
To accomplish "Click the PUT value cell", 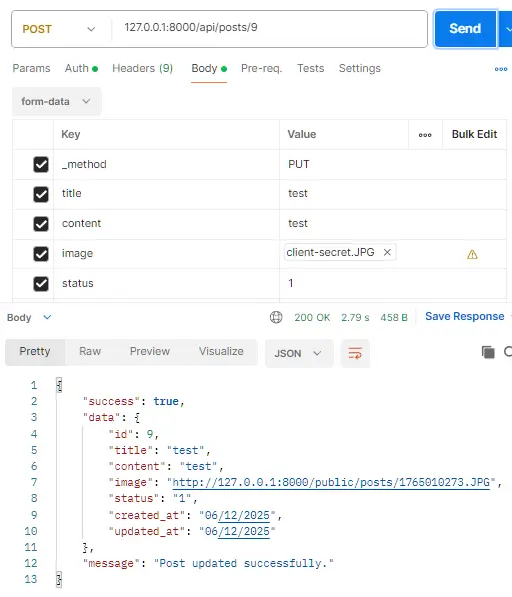I will coord(392,164).
